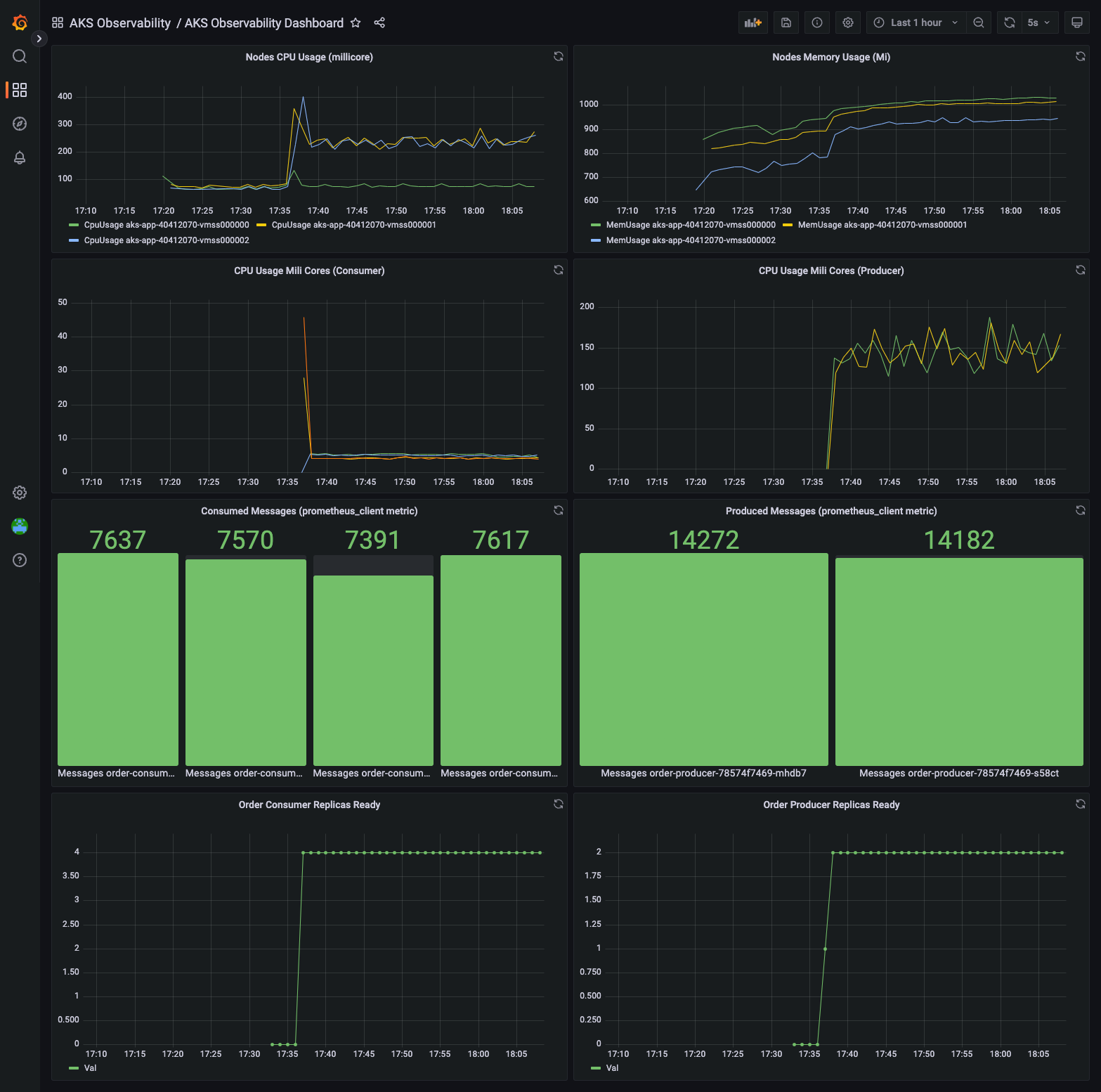The width and height of the screenshot is (1101, 1092).
Task: Toggle Val legend in Producer Replicas panel
Action: [x=612, y=1068]
